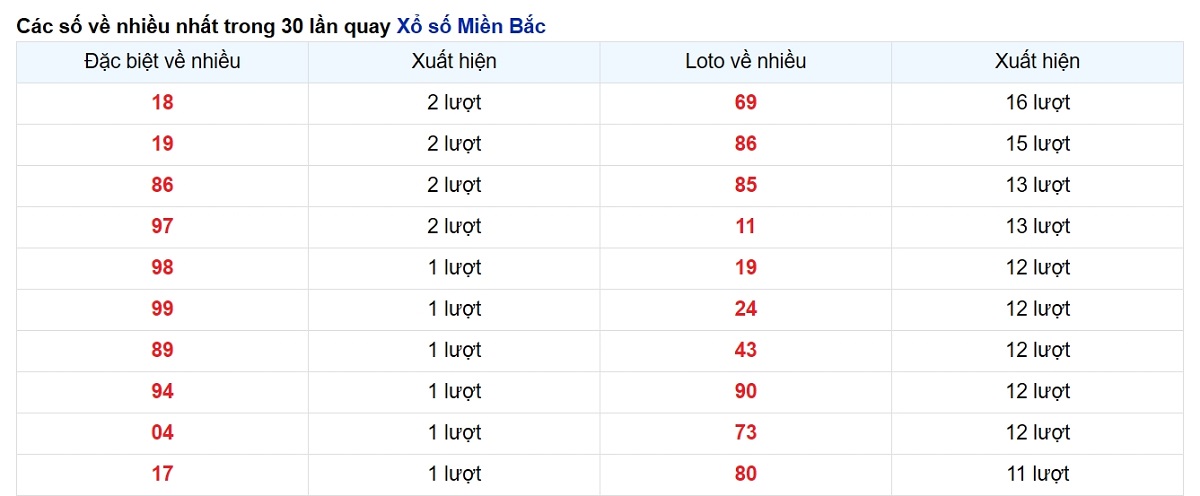Click special number 94
Viewport: 1200px width, 496px height.
(162, 391)
